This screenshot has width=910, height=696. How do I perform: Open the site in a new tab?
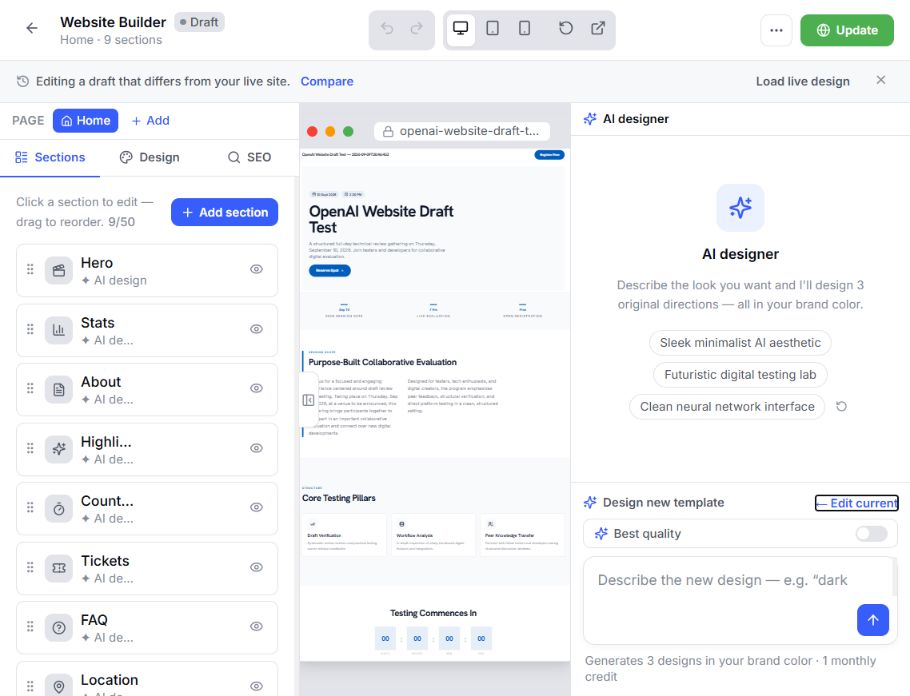pyautogui.click(x=598, y=28)
